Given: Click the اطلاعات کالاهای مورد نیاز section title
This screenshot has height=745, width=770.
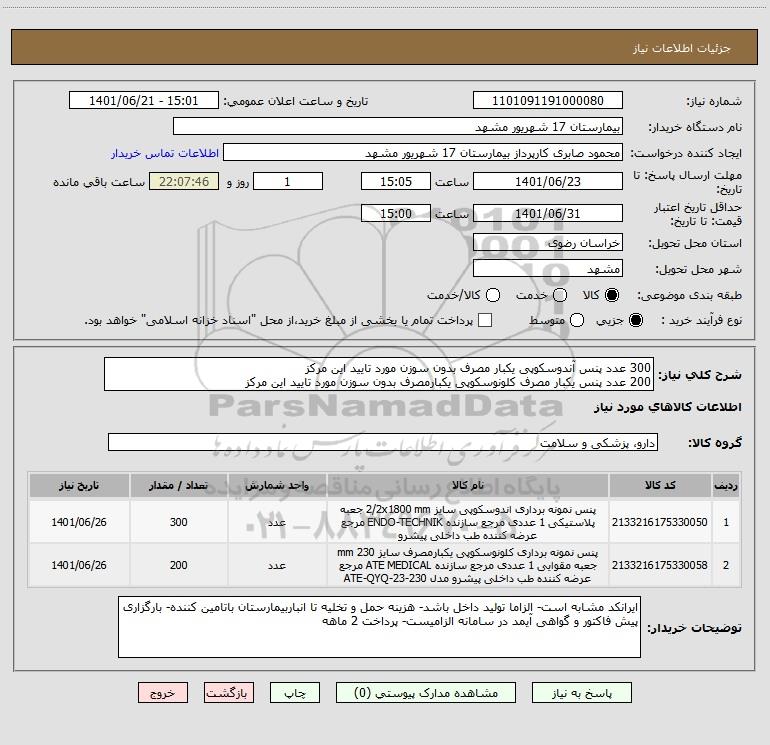Looking at the screenshot, I should (x=667, y=407).
